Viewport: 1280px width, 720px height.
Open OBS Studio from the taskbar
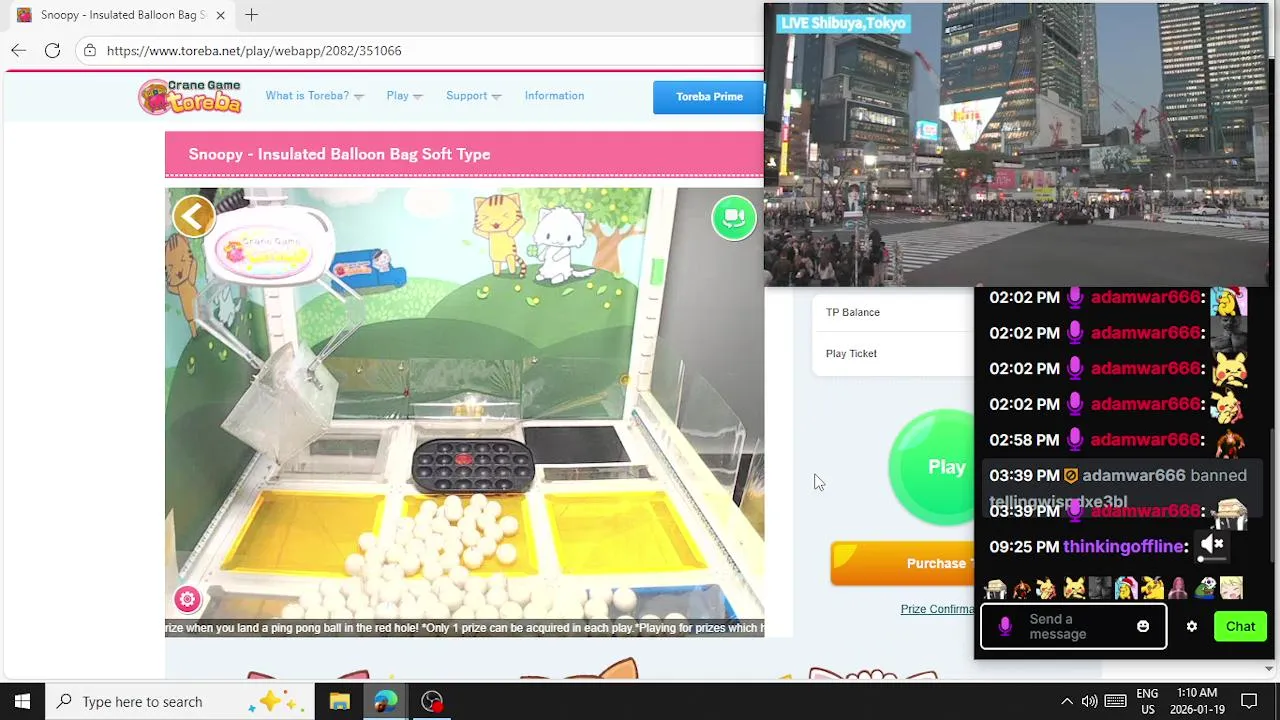tap(432, 701)
